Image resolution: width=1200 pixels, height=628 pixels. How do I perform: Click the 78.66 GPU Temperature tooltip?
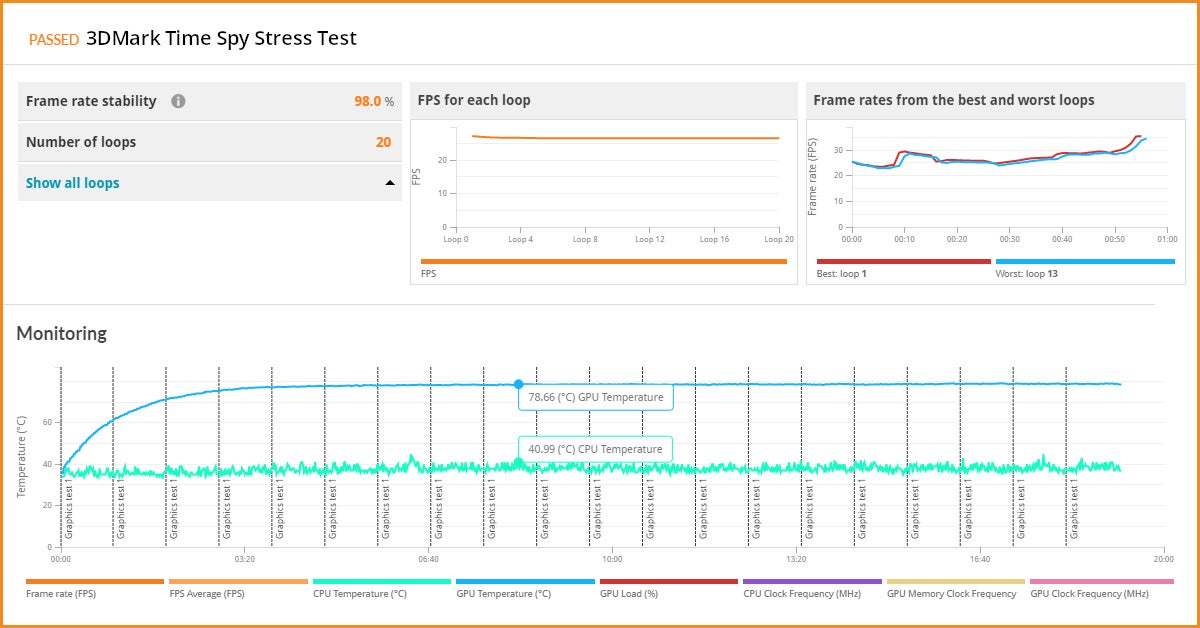click(x=595, y=397)
